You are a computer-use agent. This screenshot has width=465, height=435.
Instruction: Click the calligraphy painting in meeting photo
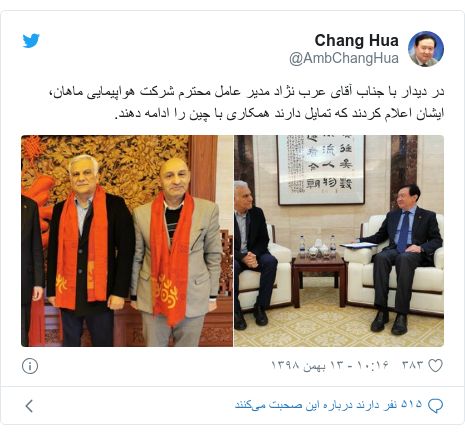point(321,169)
